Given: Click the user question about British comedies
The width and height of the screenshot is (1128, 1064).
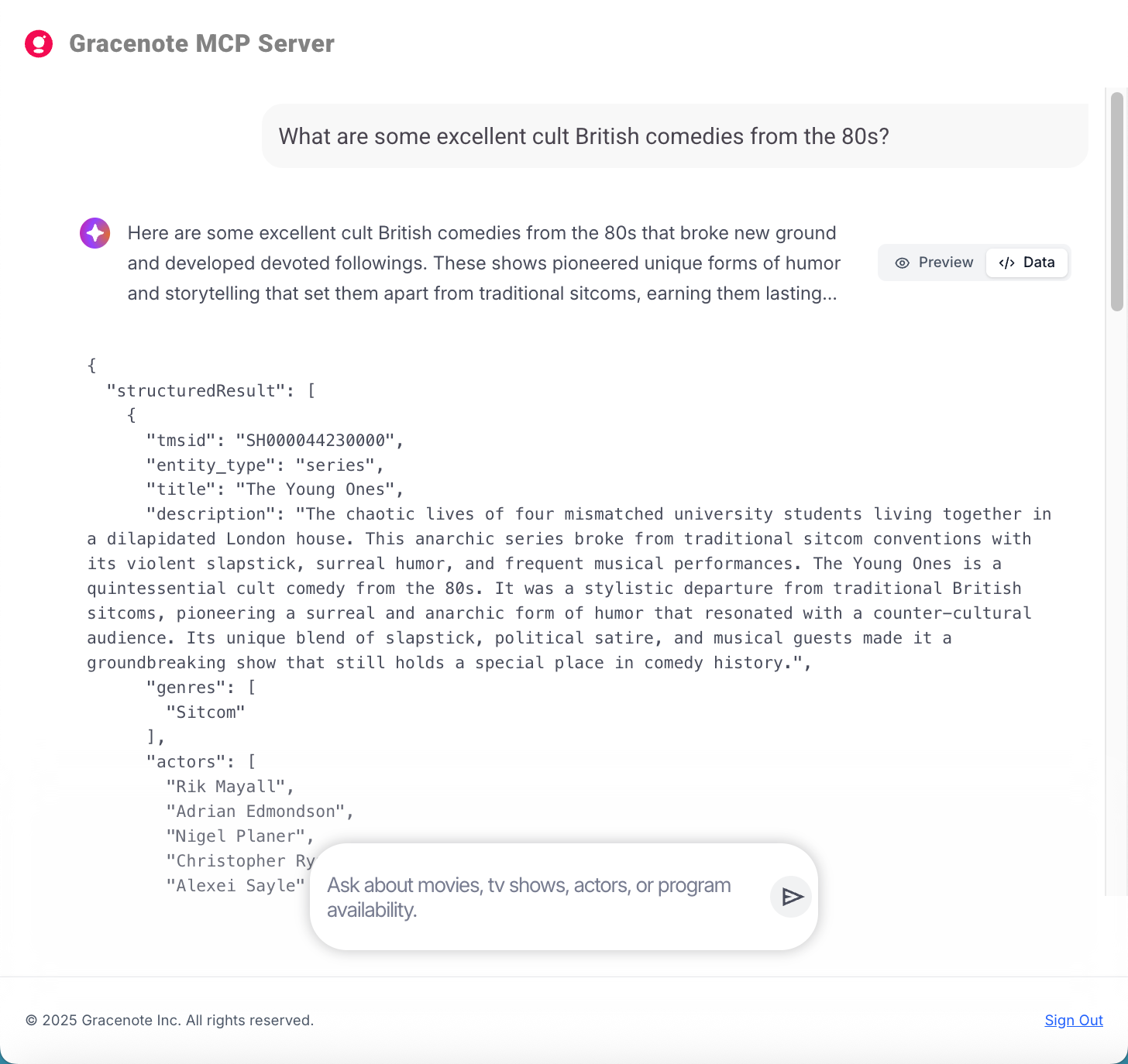Looking at the screenshot, I should coord(583,136).
